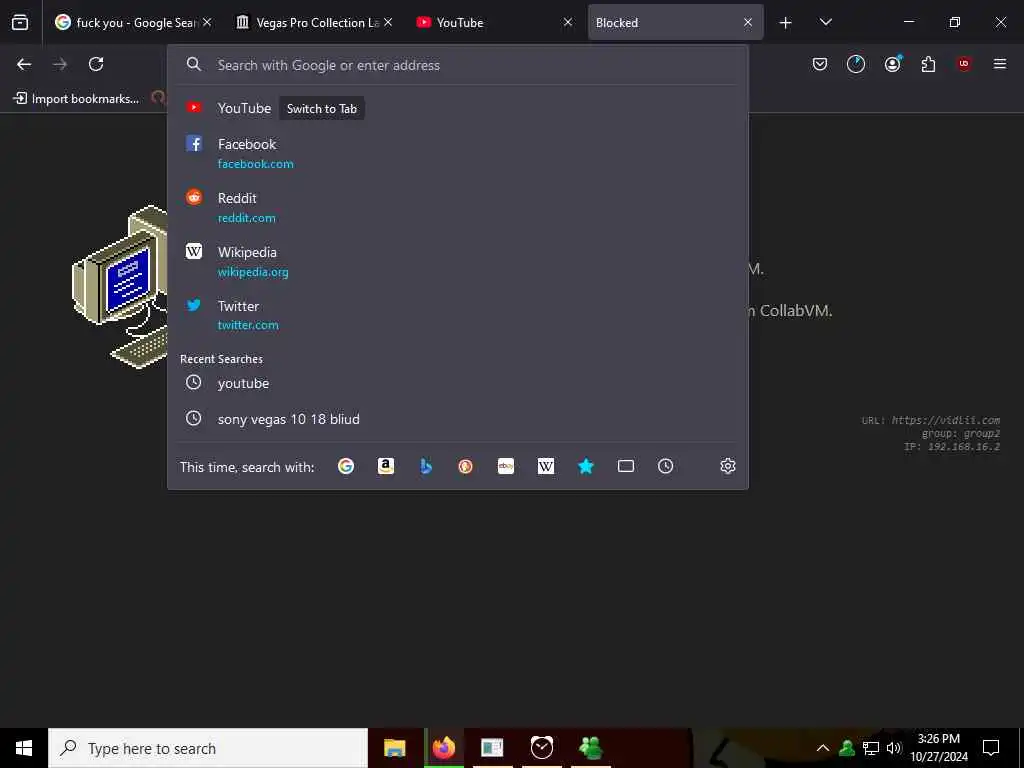This screenshot has height=768, width=1024.
Task: Open File Explorer from taskbar
Action: (394, 748)
